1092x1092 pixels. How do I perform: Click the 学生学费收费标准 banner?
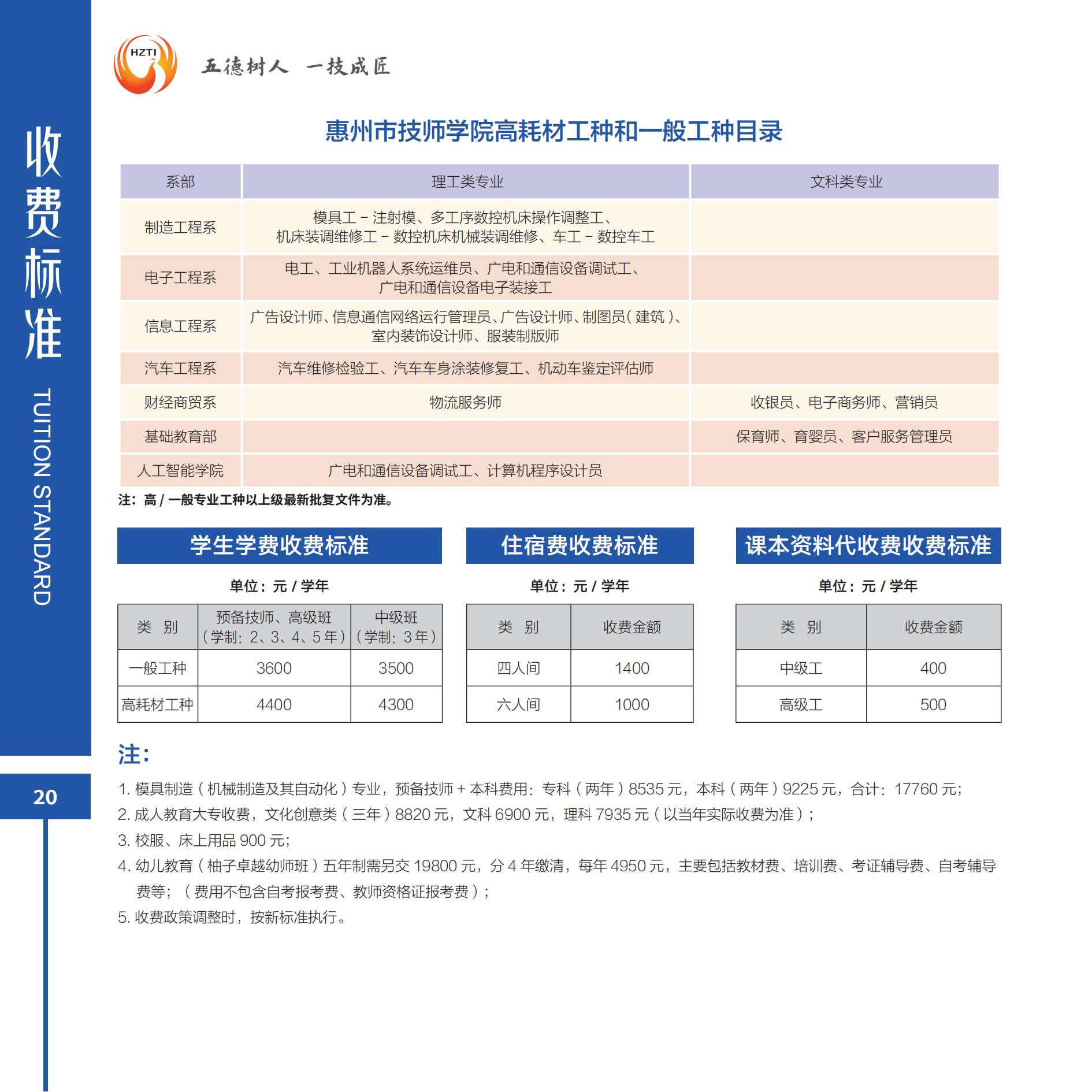(280, 545)
